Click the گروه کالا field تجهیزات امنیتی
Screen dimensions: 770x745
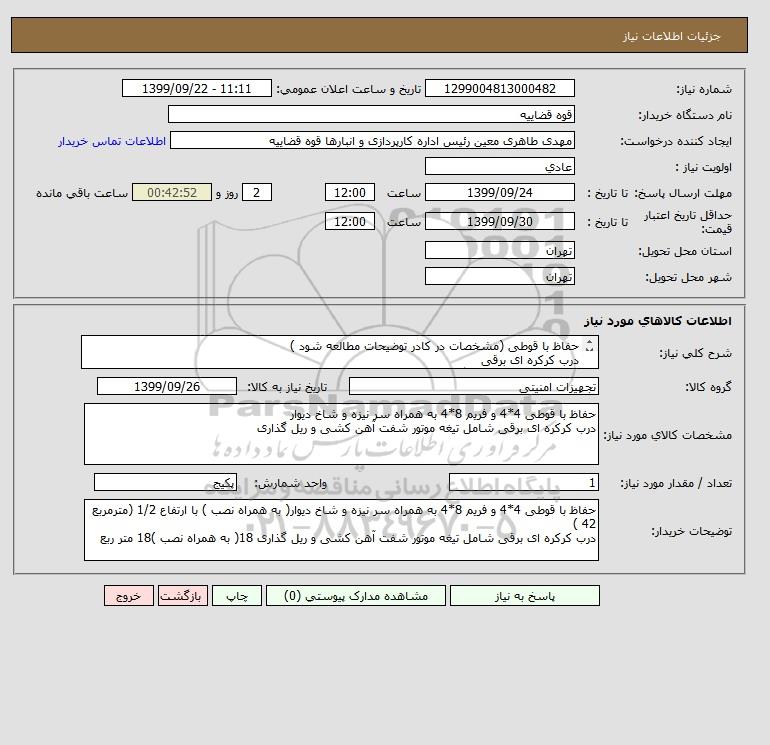click(473, 387)
